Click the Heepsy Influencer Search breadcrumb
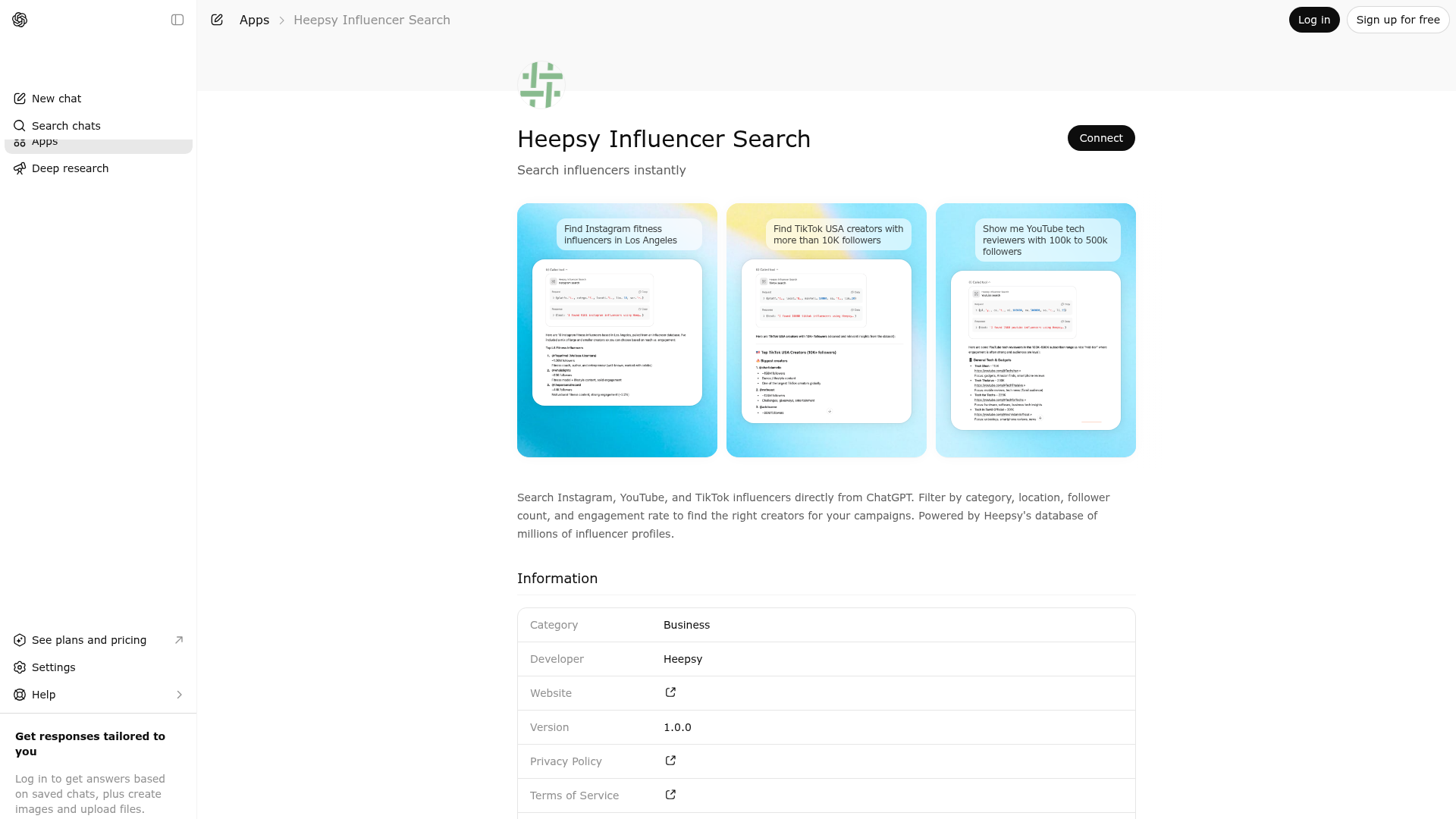Viewport: 1456px width, 819px height. point(372,20)
